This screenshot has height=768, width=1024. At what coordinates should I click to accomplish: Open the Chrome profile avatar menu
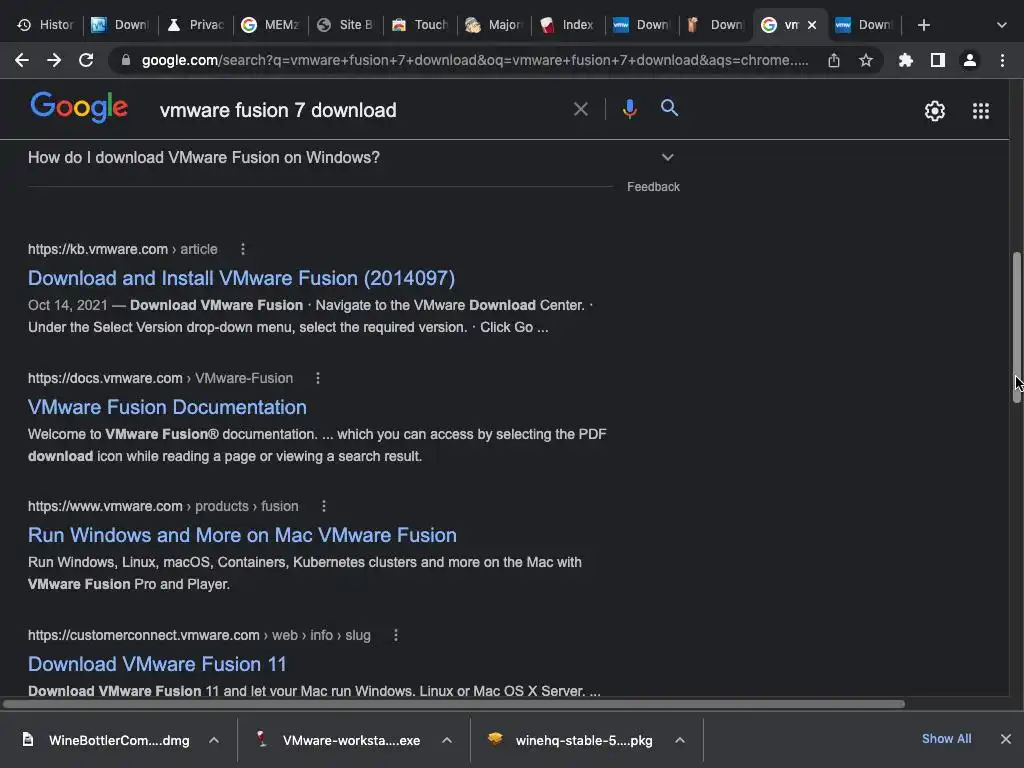970,60
